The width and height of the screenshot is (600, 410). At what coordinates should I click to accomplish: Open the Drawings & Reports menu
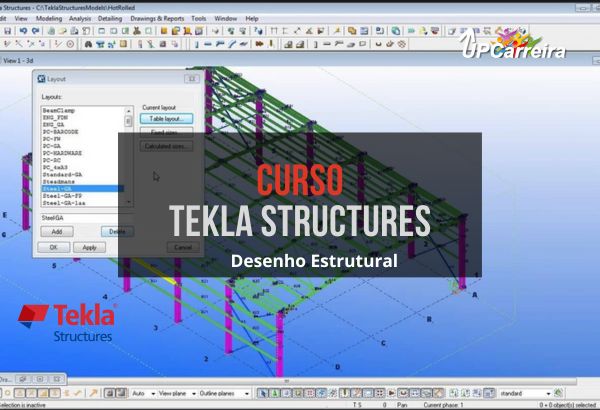[x=157, y=18]
